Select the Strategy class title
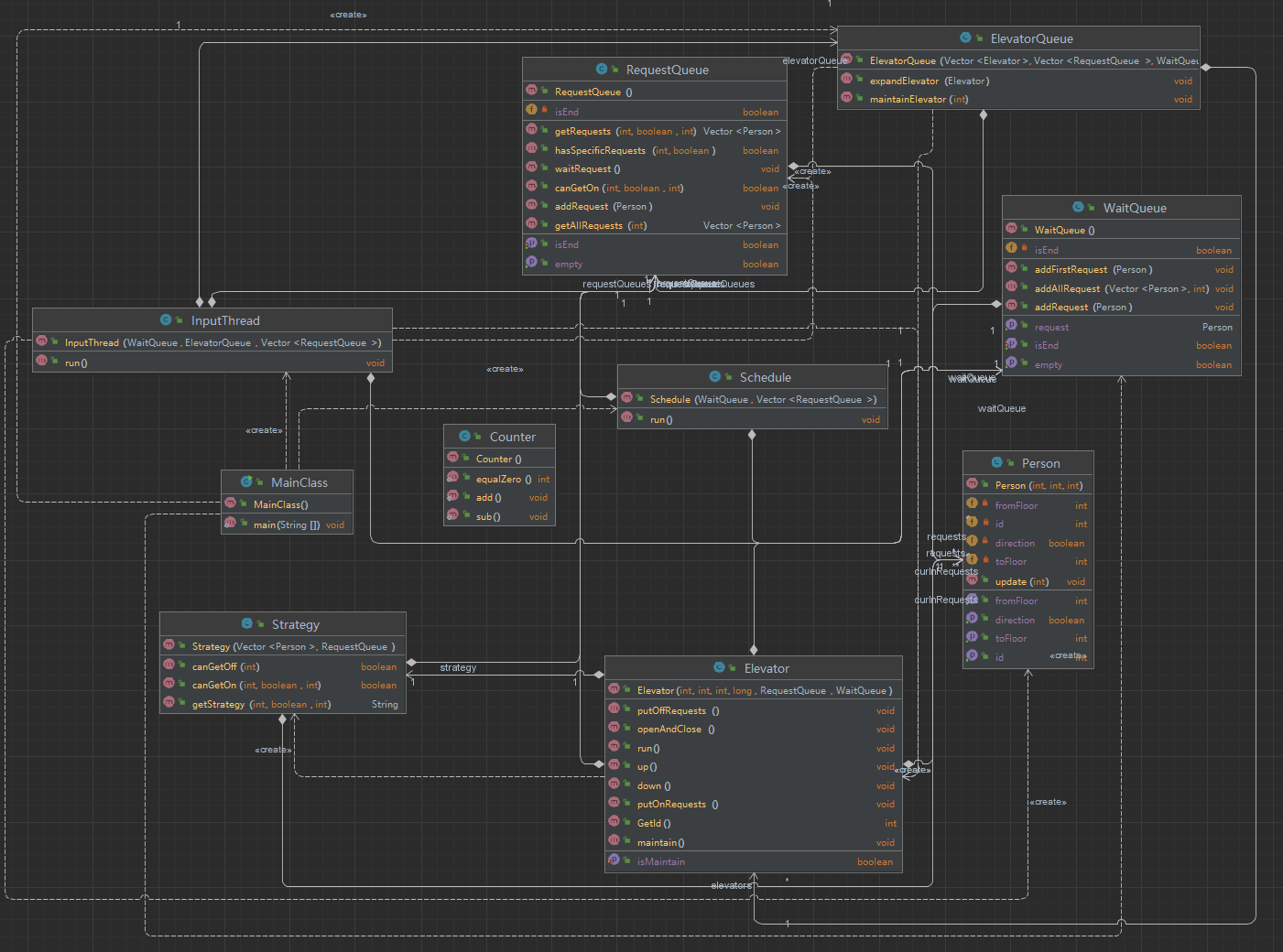The height and width of the screenshot is (952, 1283). (296, 624)
